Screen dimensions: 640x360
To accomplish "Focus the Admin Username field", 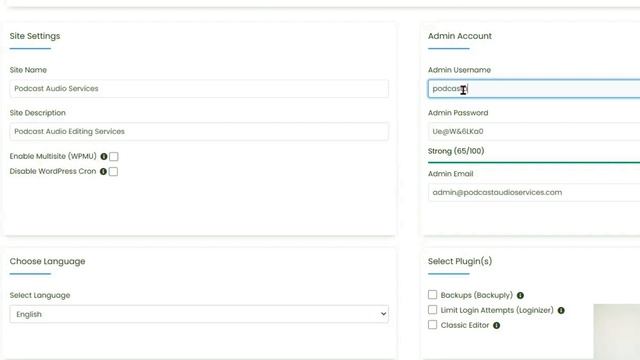I will pyautogui.click(x=534, y=89).
